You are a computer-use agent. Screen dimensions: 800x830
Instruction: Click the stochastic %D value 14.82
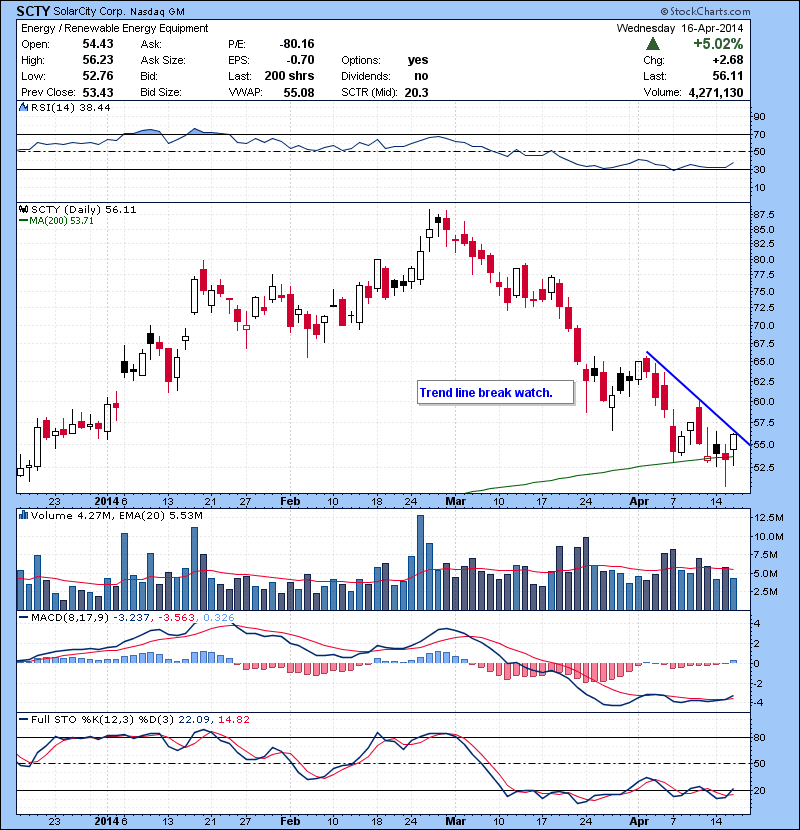pos(233,719)
